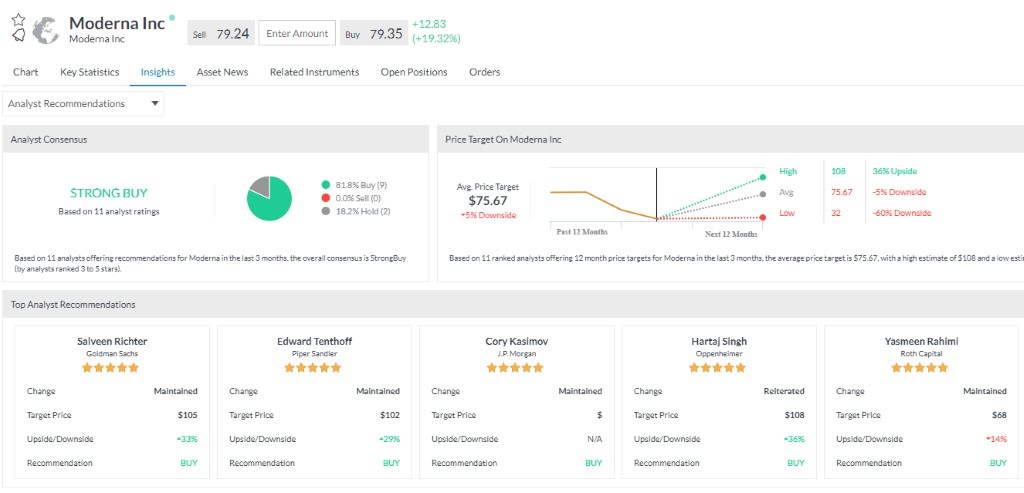Click Yasmeen Rahimi's $68 target price
The image size is (1024, 493).
point(999,415)
